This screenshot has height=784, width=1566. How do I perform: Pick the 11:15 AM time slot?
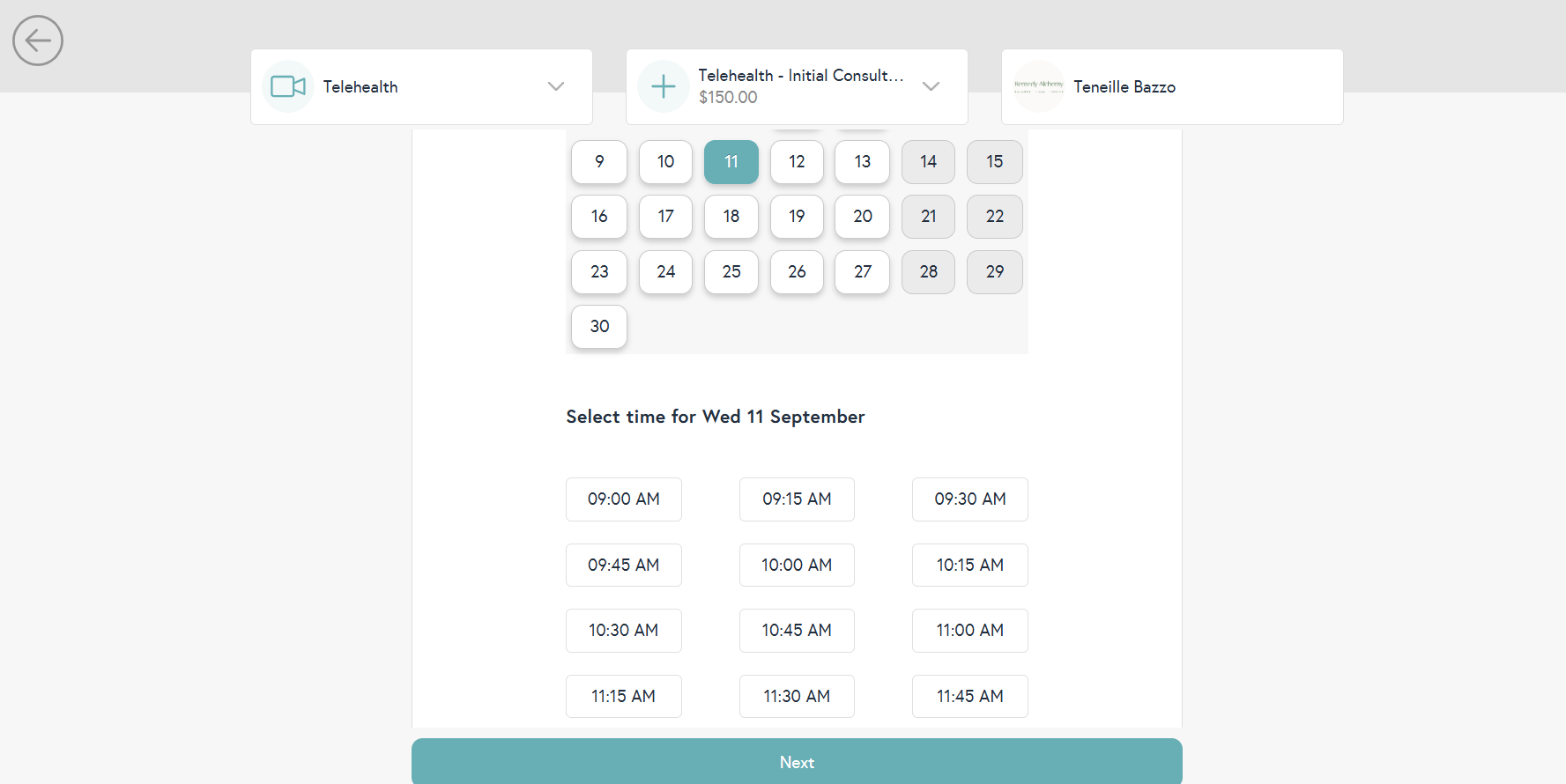(623, 697)
